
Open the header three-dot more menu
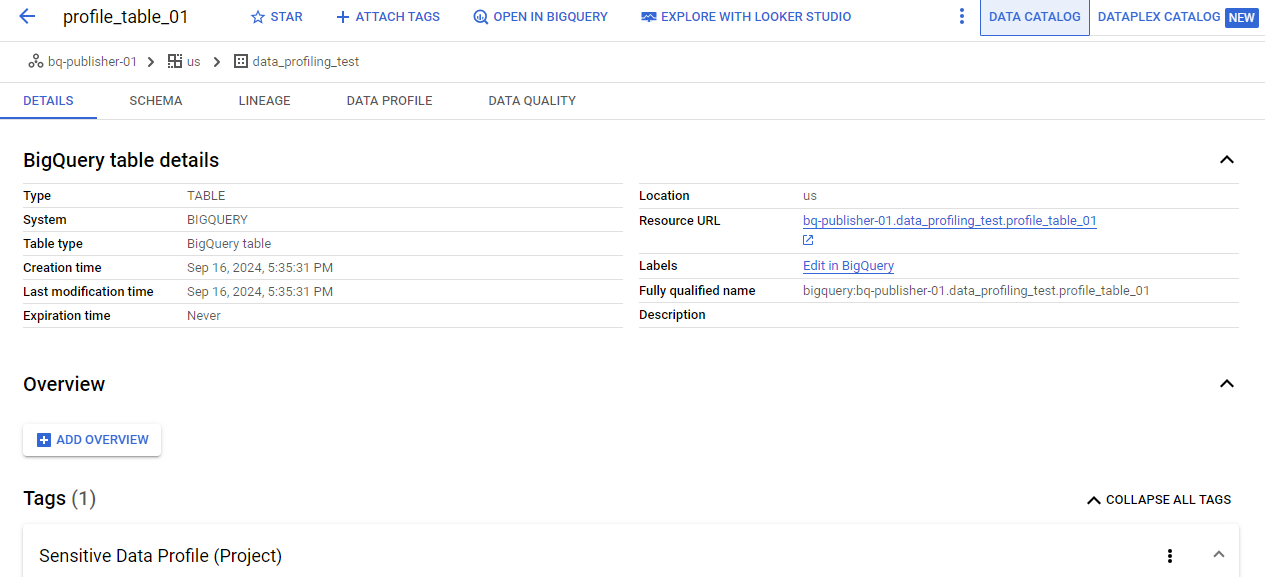click(x=962, y=17)
